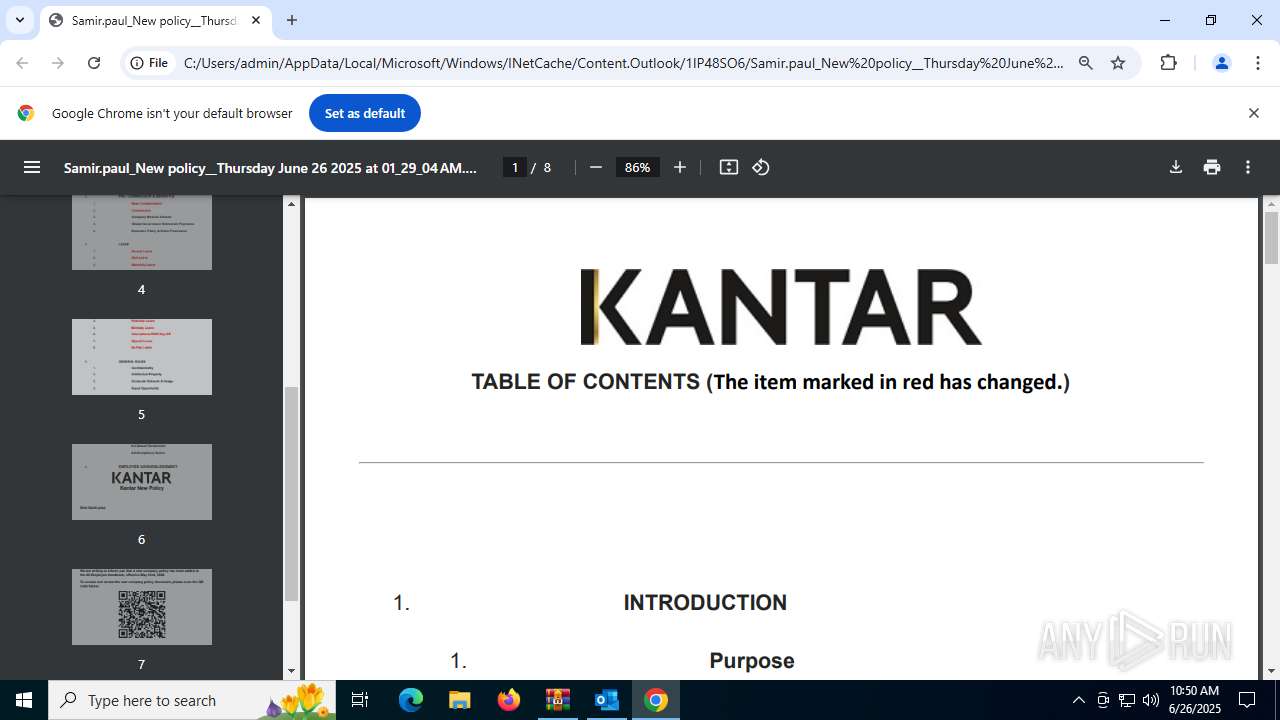Open File Explorer from the taskbar
The image size is (1280, 720).
coord(460,700)
